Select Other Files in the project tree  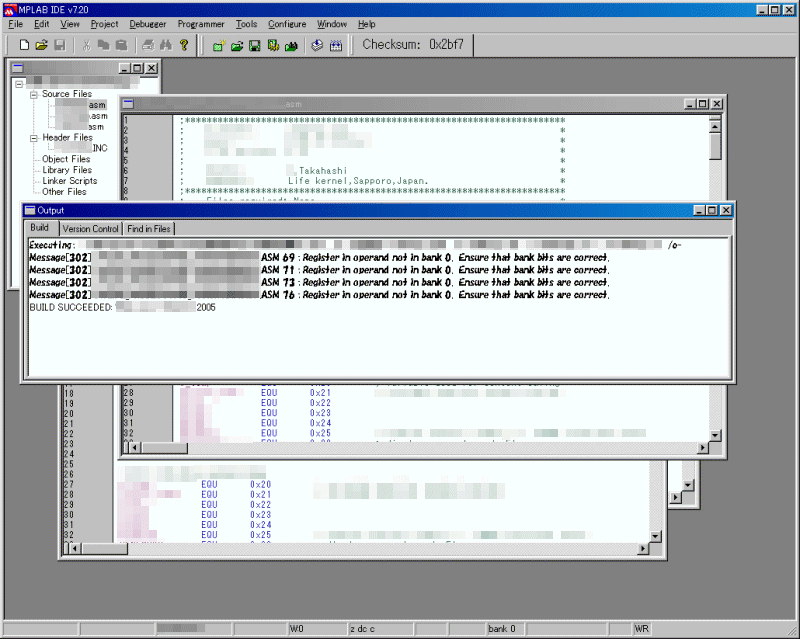[64, 191]
